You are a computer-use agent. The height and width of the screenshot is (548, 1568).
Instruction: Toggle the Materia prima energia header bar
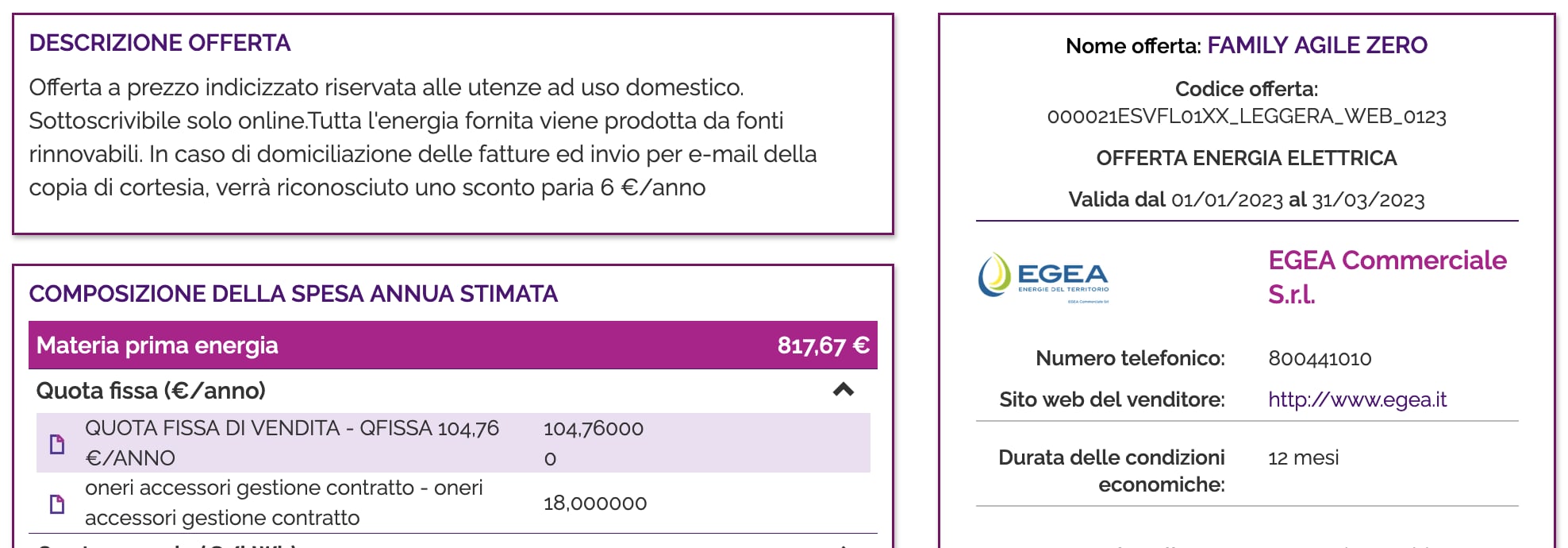click(452, 345)
